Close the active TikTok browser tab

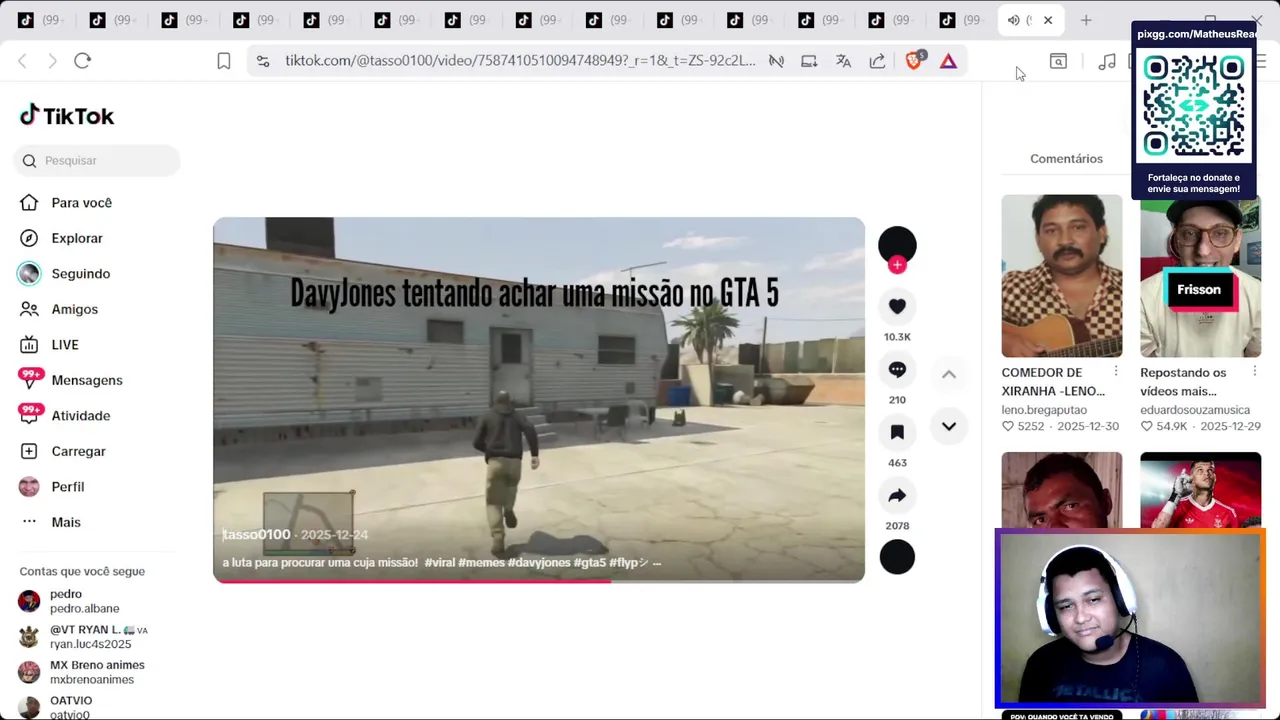pos(1048,20)
